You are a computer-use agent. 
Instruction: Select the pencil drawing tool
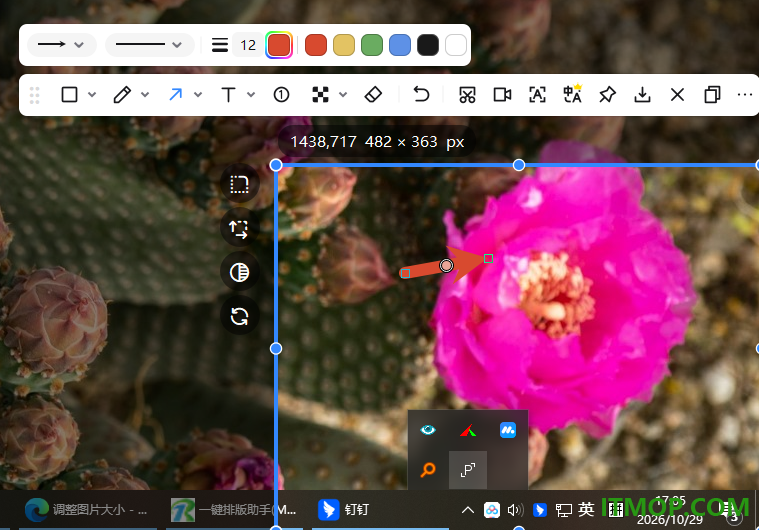pos(122,94)
